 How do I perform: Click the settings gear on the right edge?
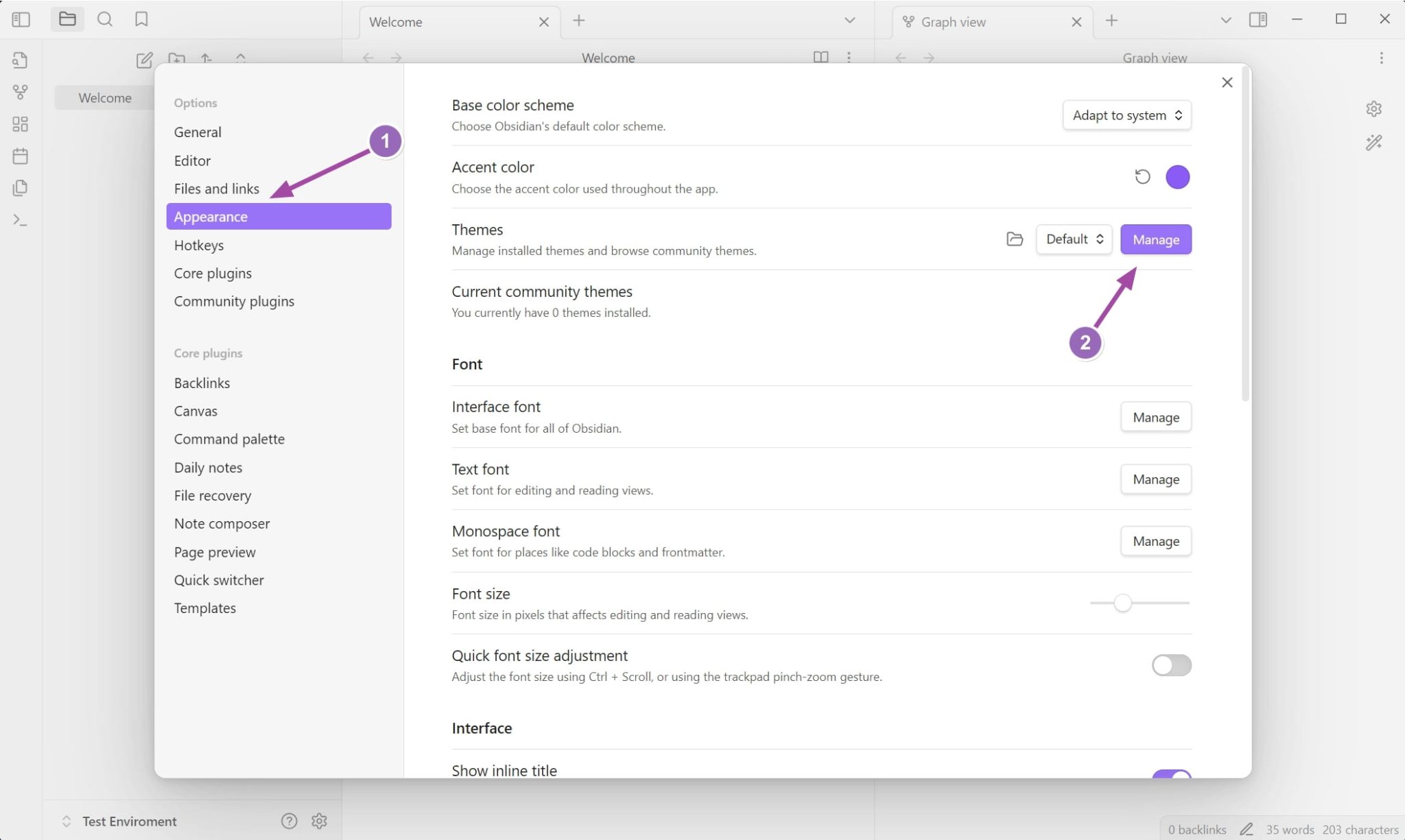tap(1374, 108)
